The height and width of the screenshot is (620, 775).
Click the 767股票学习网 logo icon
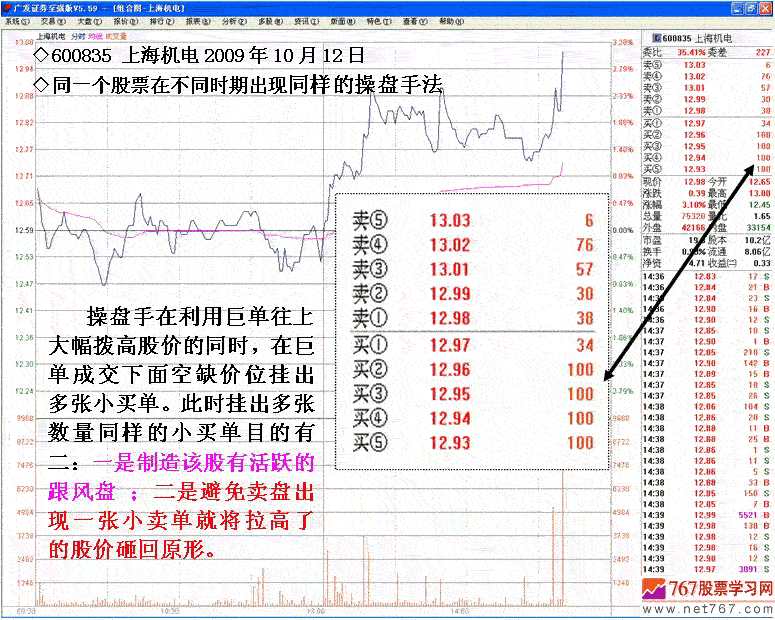(655, 589)
